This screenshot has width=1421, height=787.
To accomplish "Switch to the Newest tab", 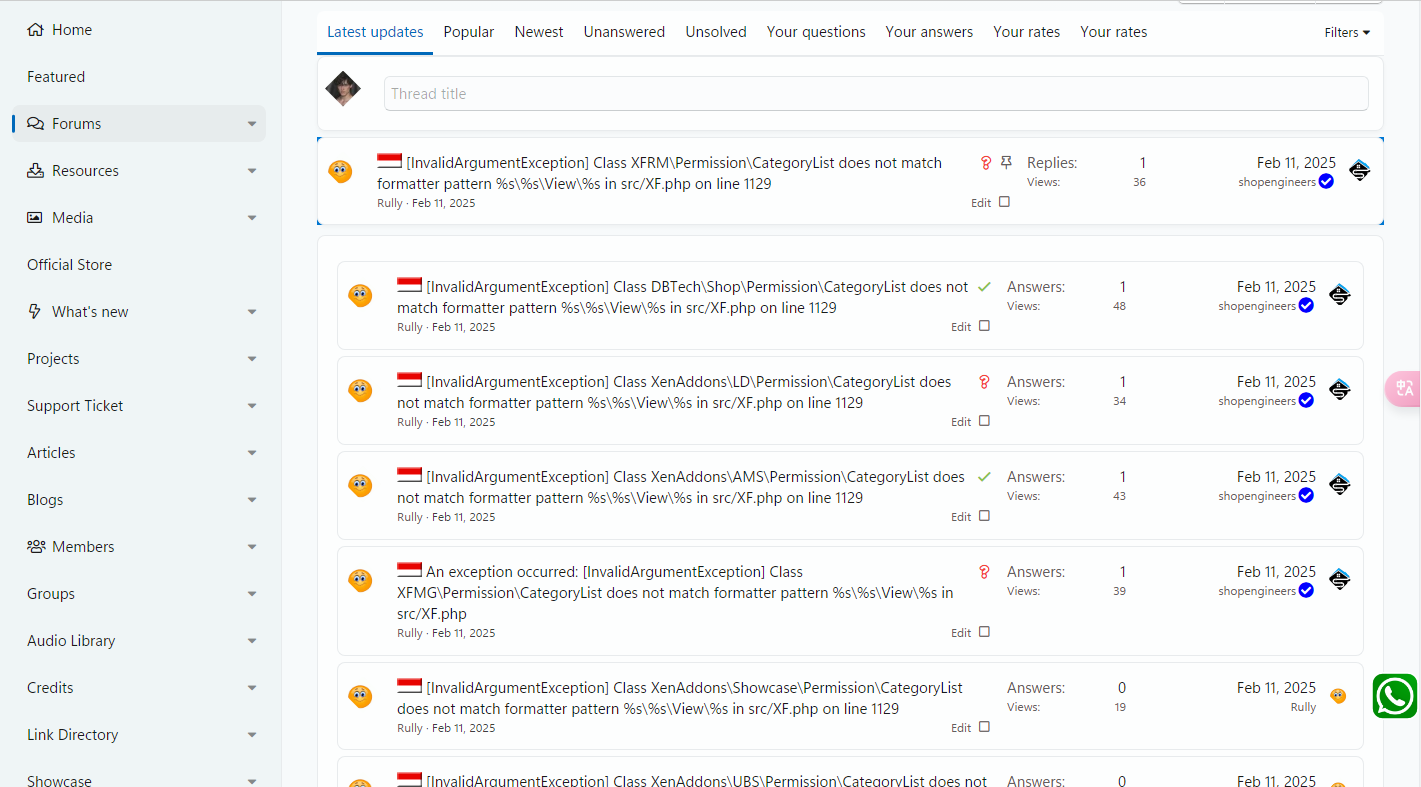I will [539, 32].
